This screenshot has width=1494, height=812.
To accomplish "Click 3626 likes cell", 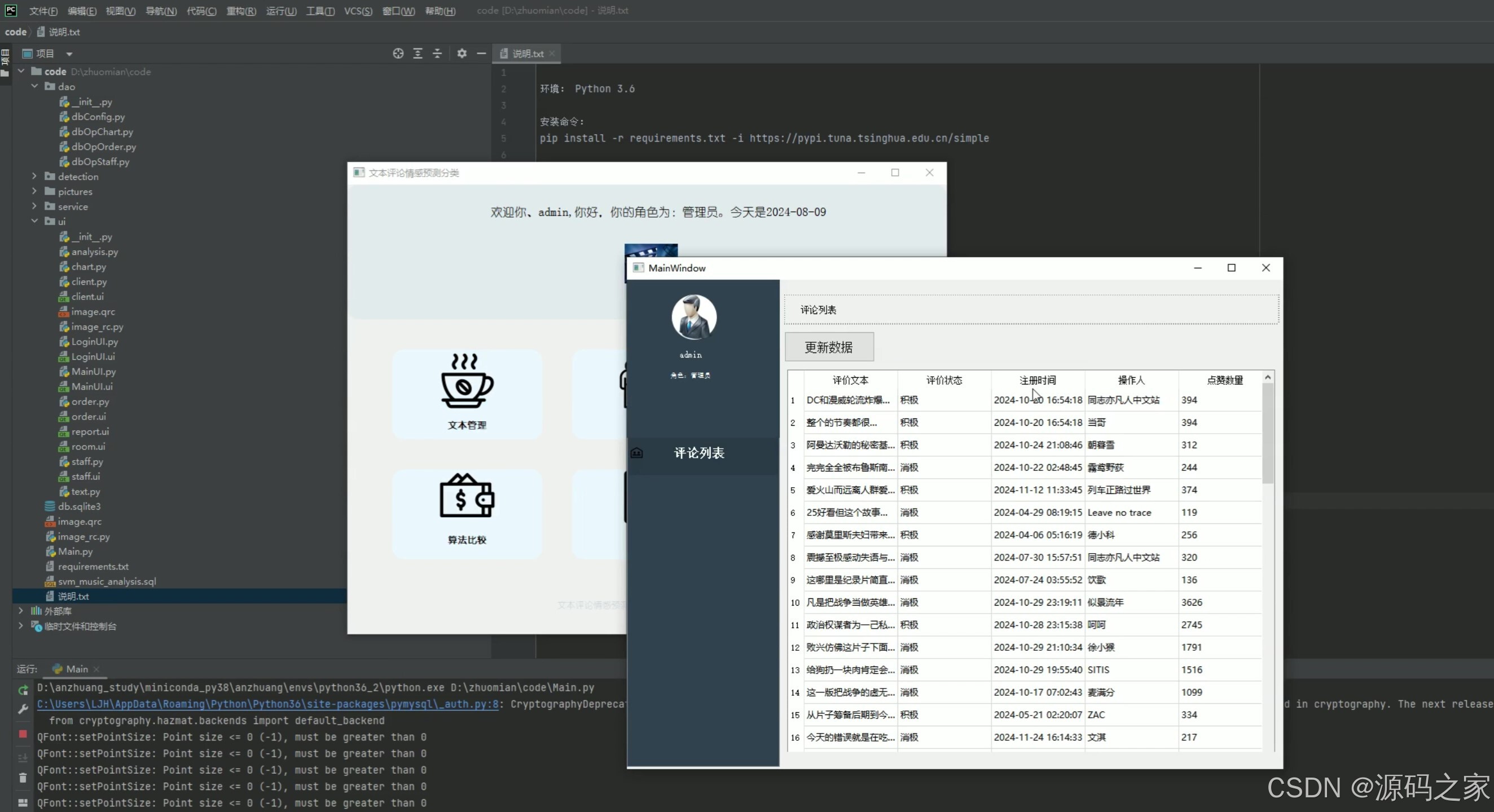I will [x=1220, y=602].
